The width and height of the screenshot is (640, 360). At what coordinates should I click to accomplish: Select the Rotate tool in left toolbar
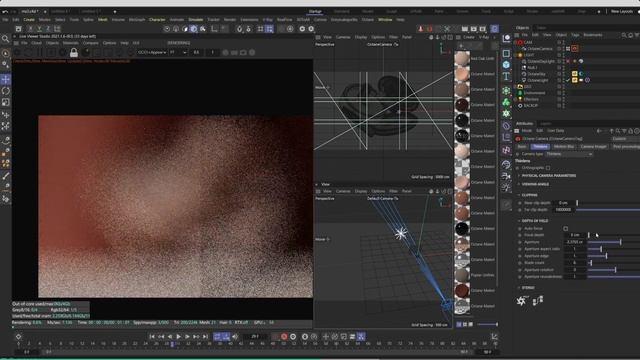[6, 91]
